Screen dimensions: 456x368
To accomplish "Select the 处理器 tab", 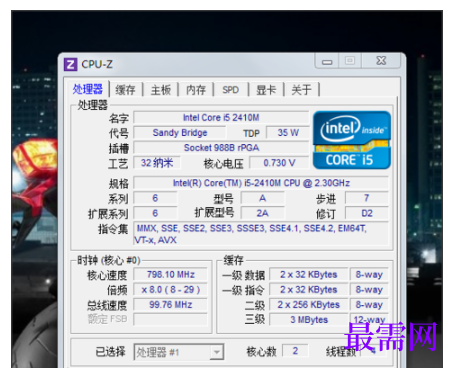I will point(88,89).
